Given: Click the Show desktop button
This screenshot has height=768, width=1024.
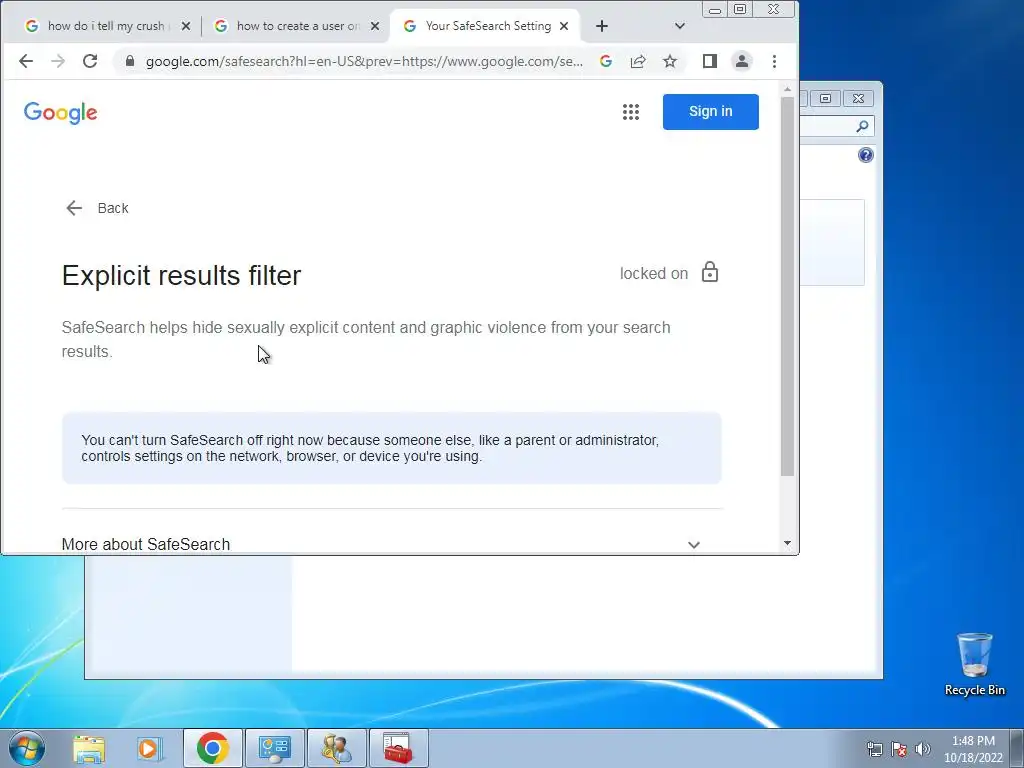Looking at the screenshot, I should [1017, 748].
